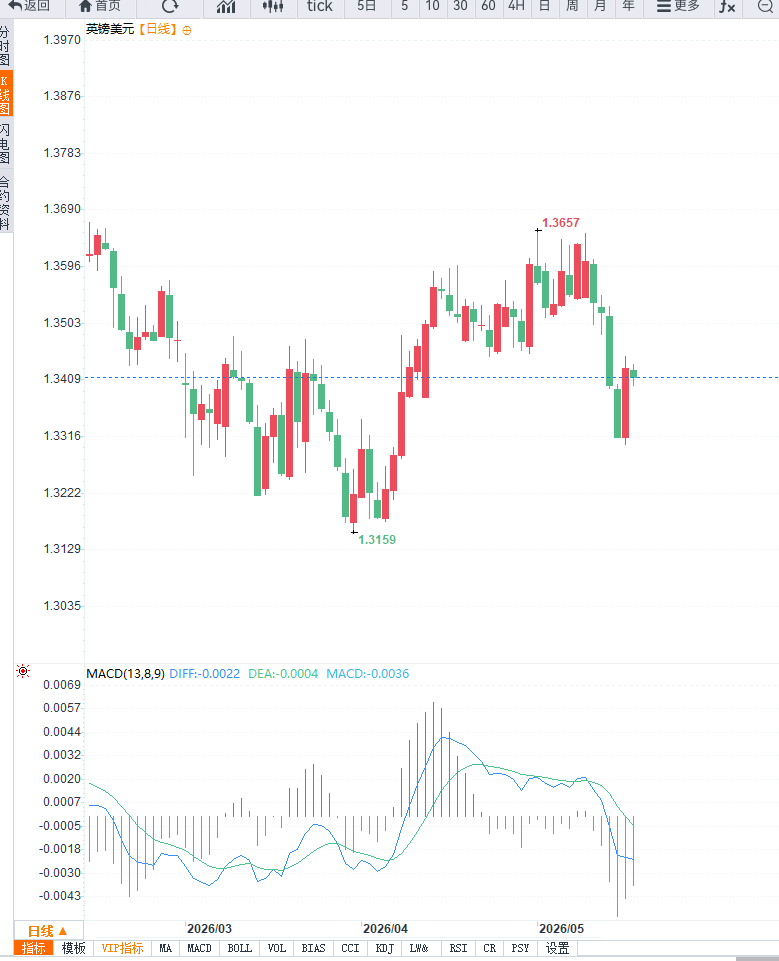This screenshot has height=961, width=779.
Task: Select the KDJ indicator
Action: pos(384,948)
